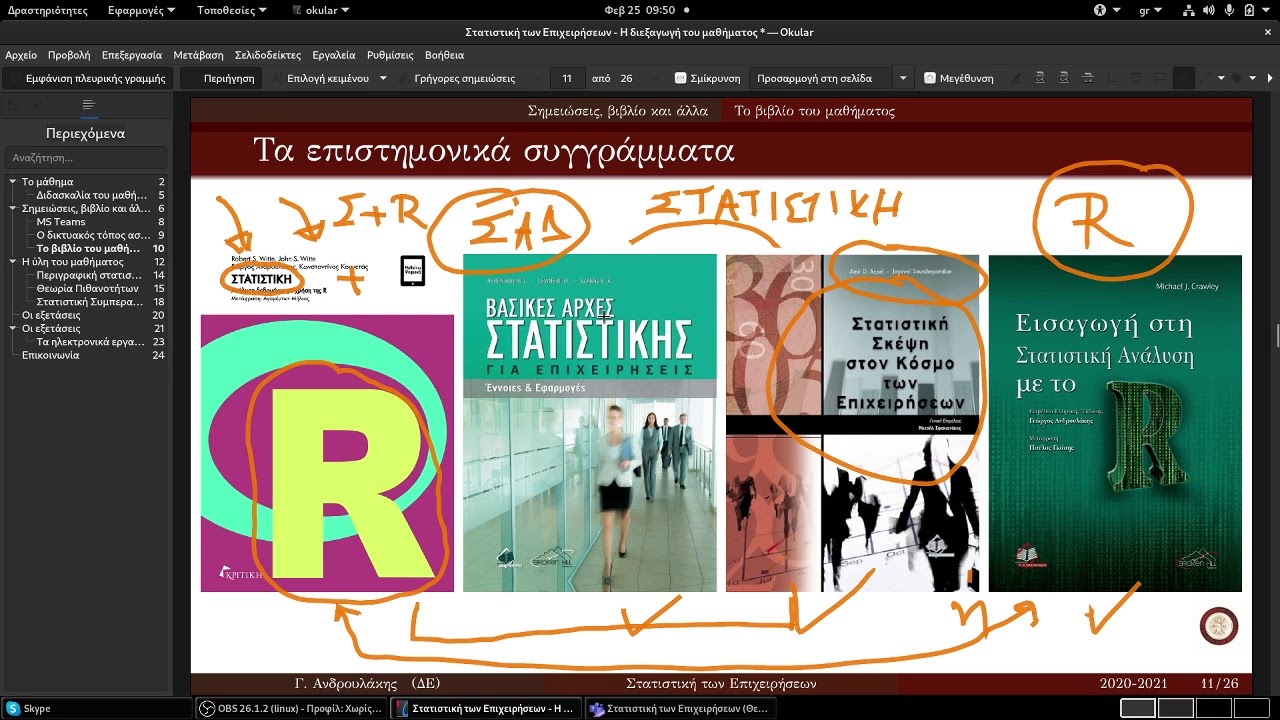This screenshot has height=720, width=1280.
Task: Open the gr keyboard layout dropdown
Action: click(1150, 10)
